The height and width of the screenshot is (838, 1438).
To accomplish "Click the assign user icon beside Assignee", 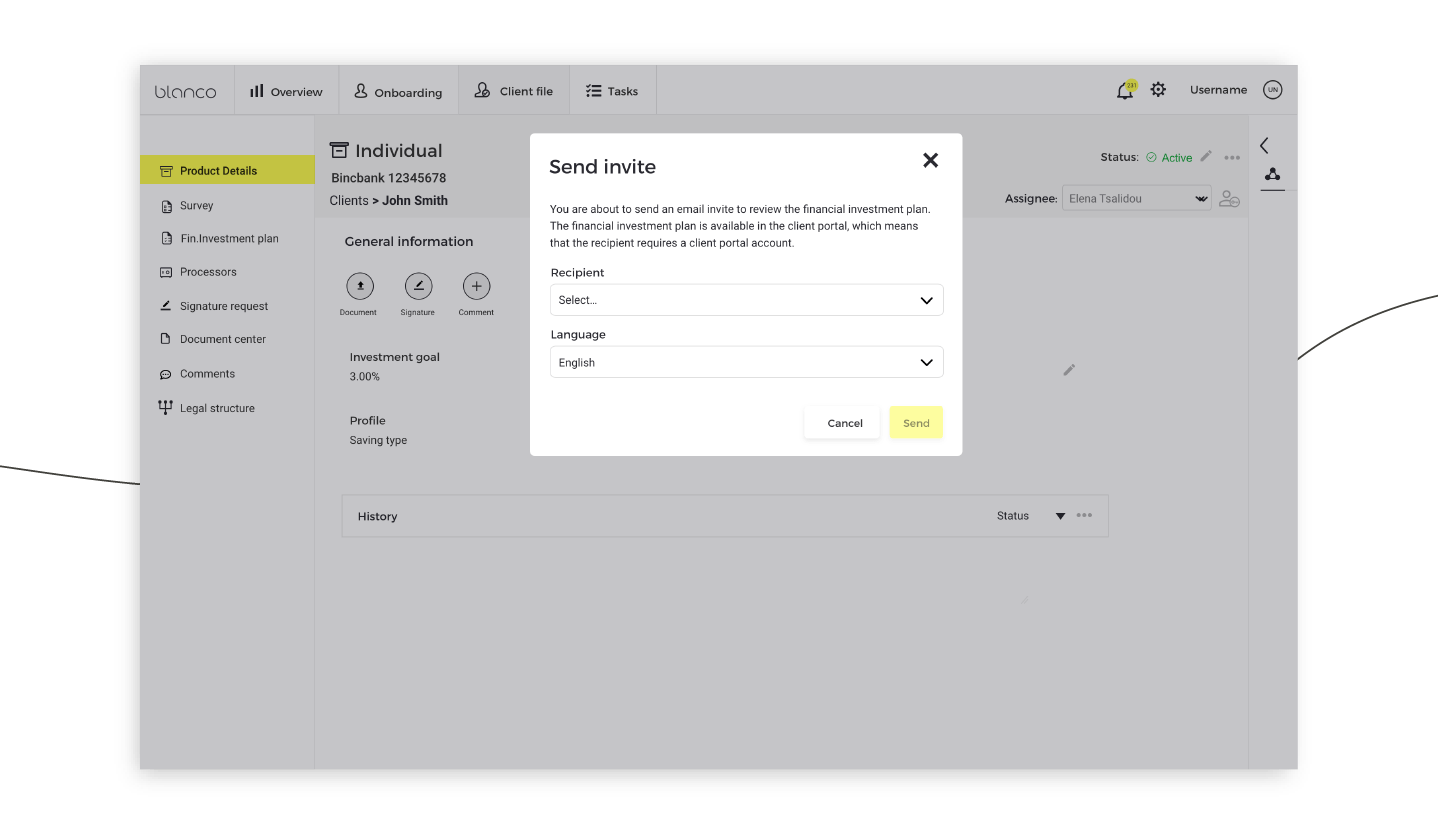I will click(1229, 199).
